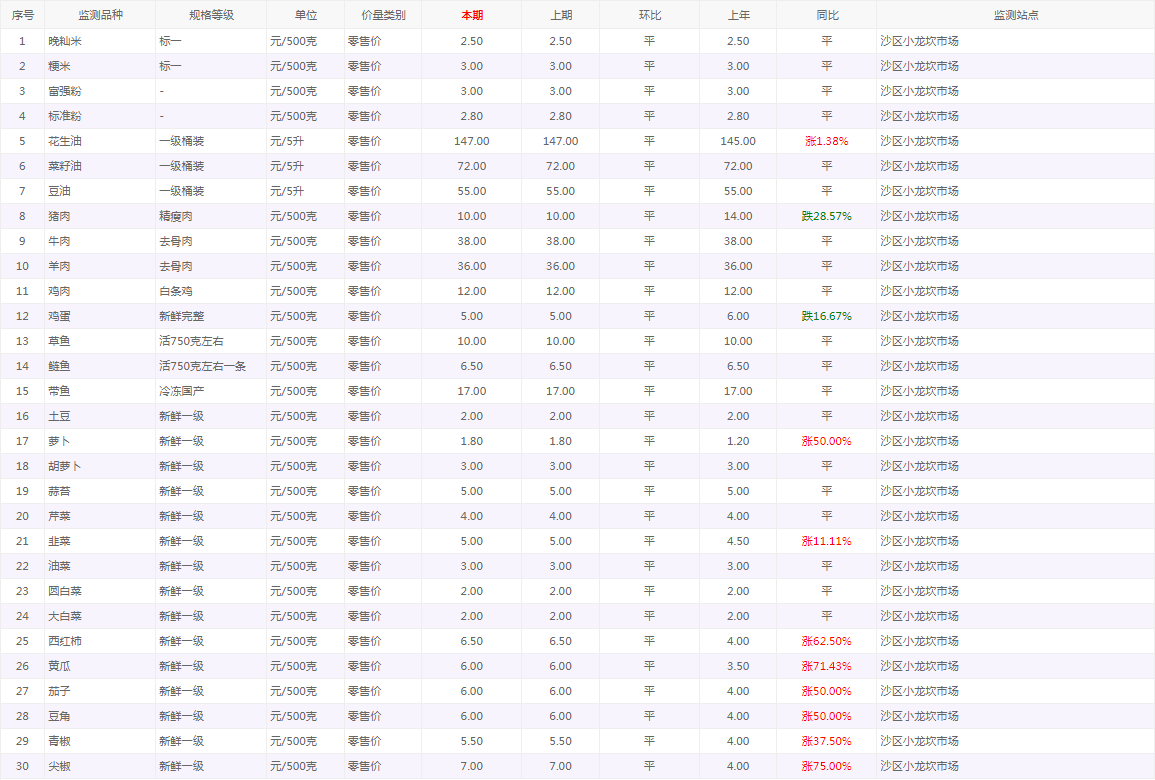Select the 花生油 product cell
This screenshot has width=1155, height=780.
[x=66, y=141]
